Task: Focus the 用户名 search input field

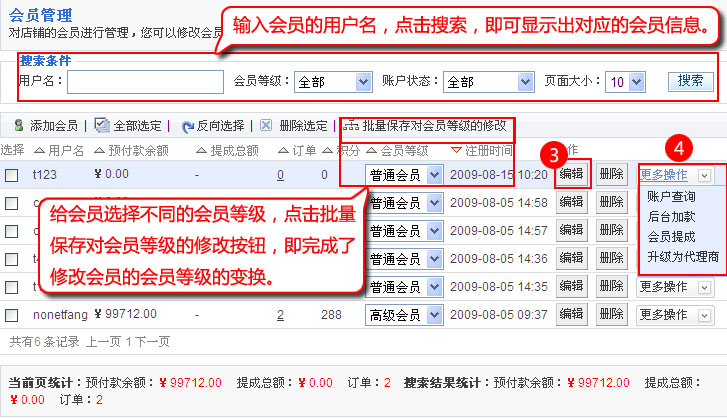Action: [146, 82]
